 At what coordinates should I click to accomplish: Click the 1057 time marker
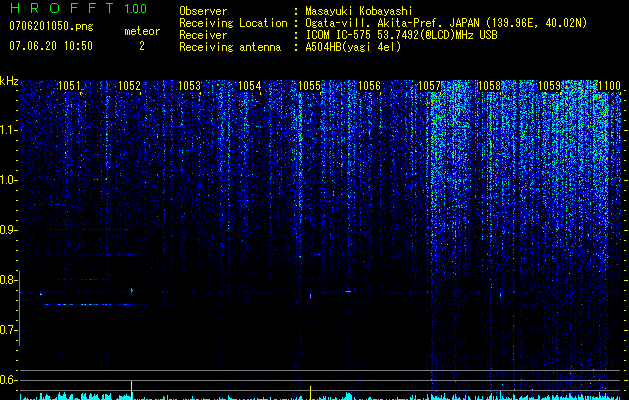pyautogui.click(x=430, y=86)
